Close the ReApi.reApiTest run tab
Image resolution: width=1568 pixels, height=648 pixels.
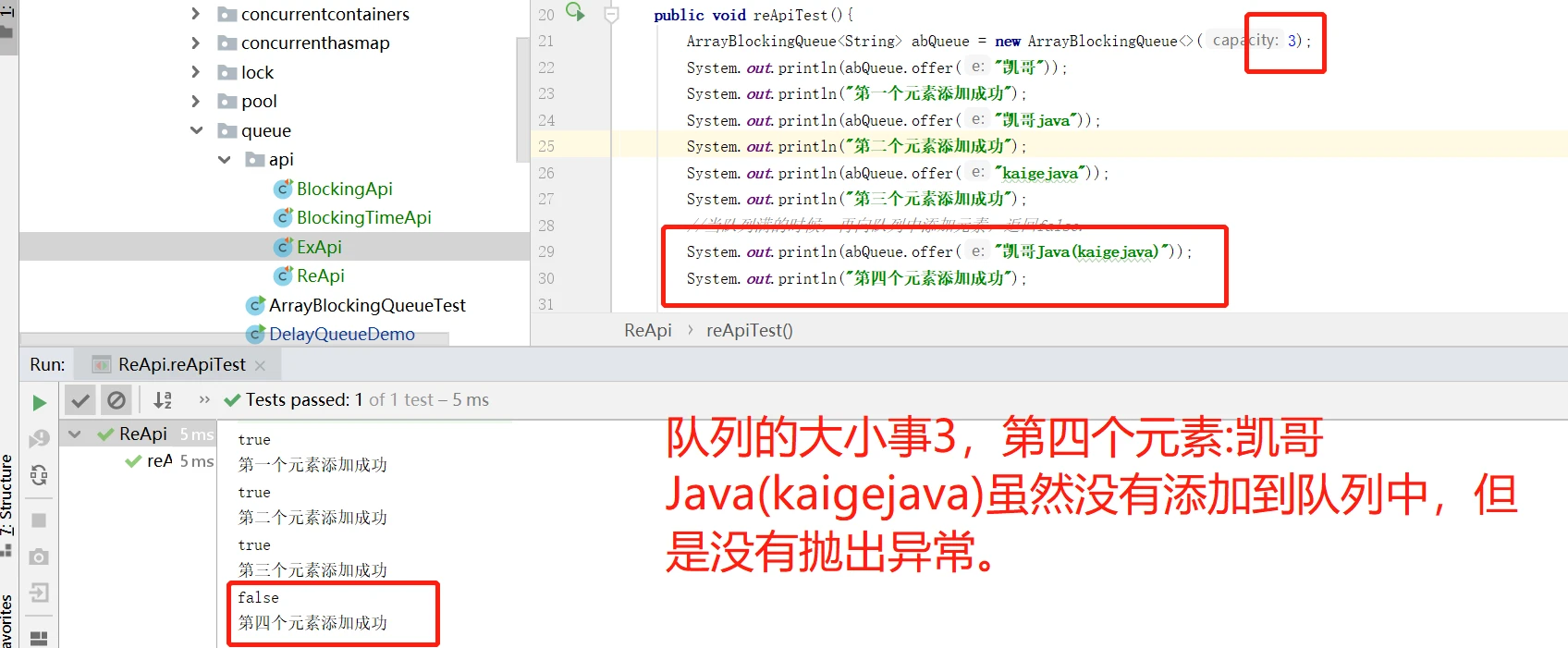coord(260,366)
